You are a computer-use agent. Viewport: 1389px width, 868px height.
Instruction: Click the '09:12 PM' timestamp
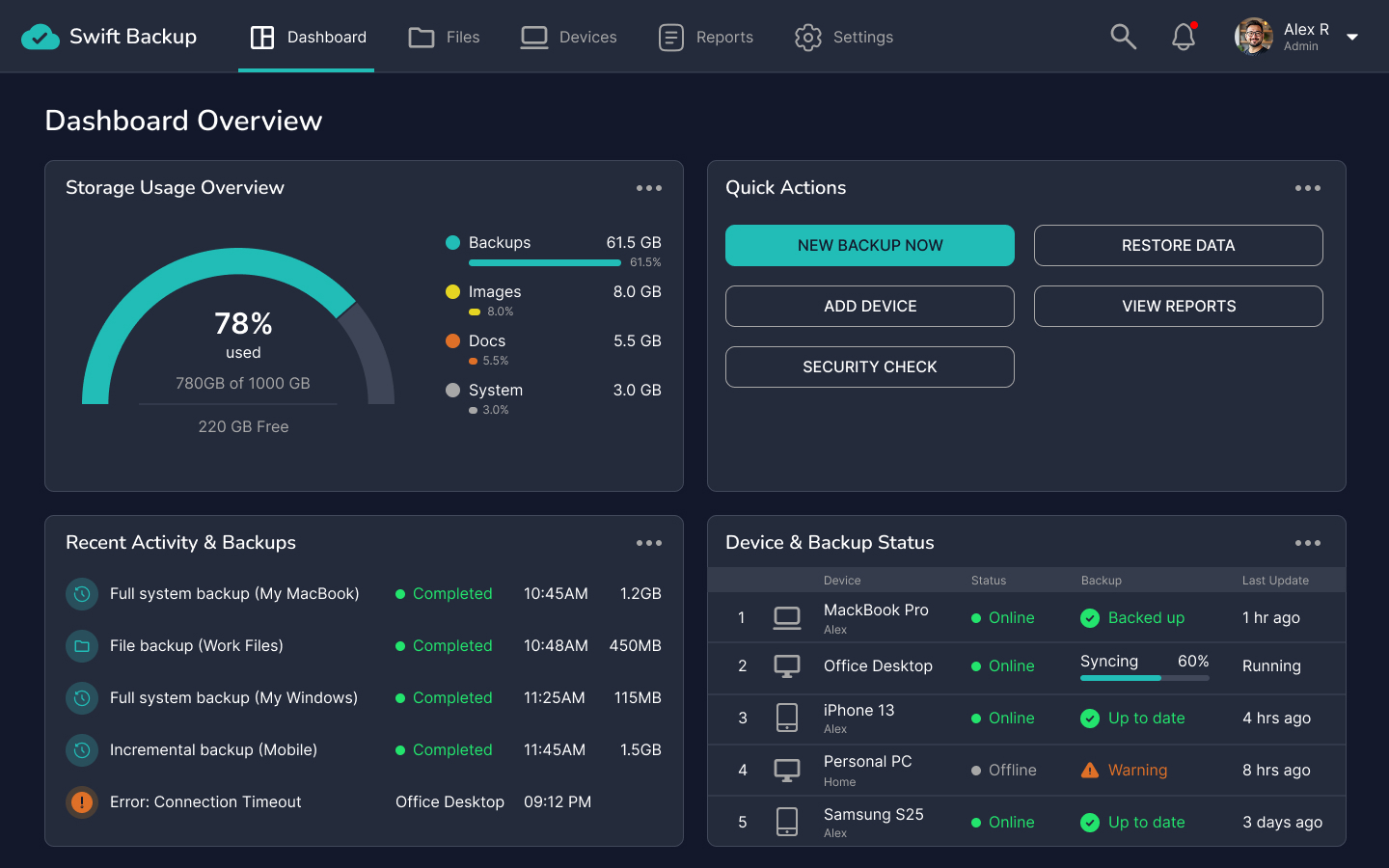pos(558,802)
